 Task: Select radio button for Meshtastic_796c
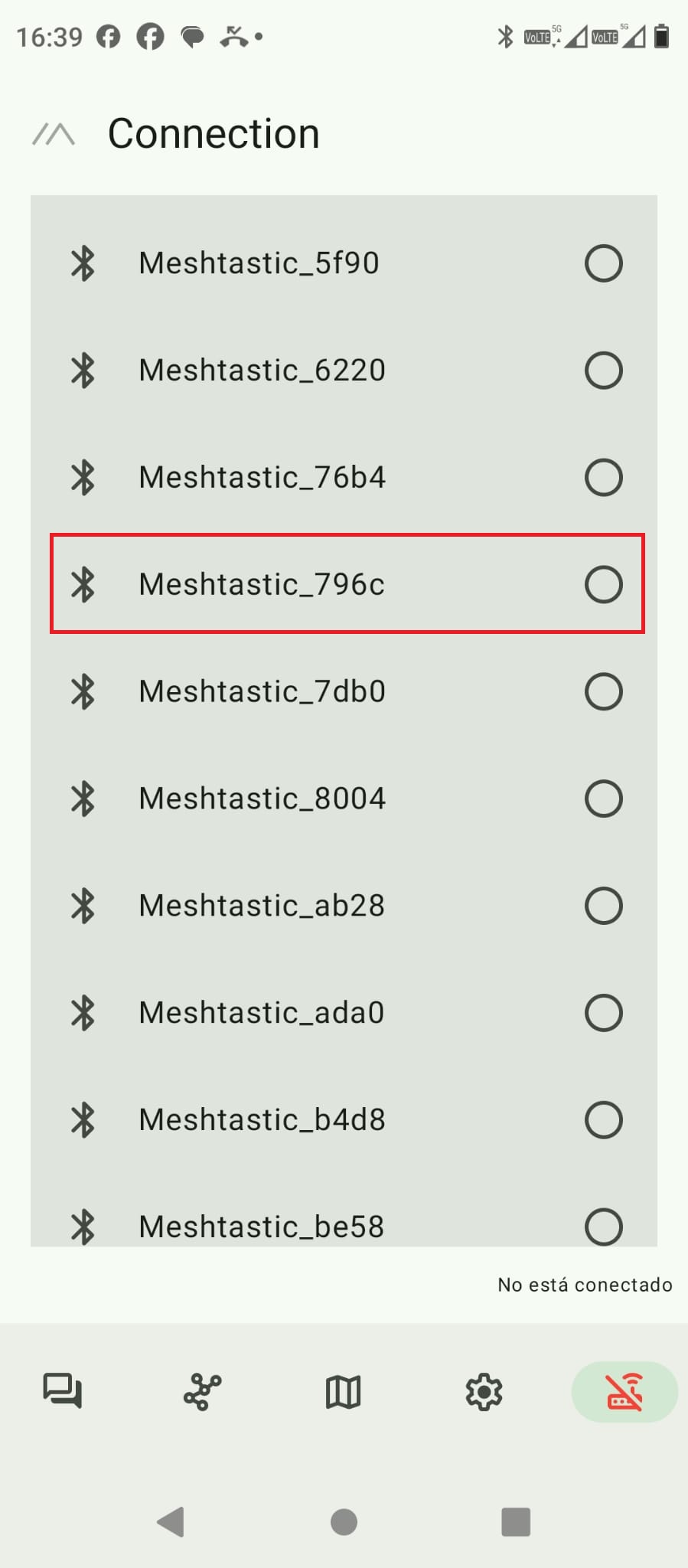click(x=603, y=585)
